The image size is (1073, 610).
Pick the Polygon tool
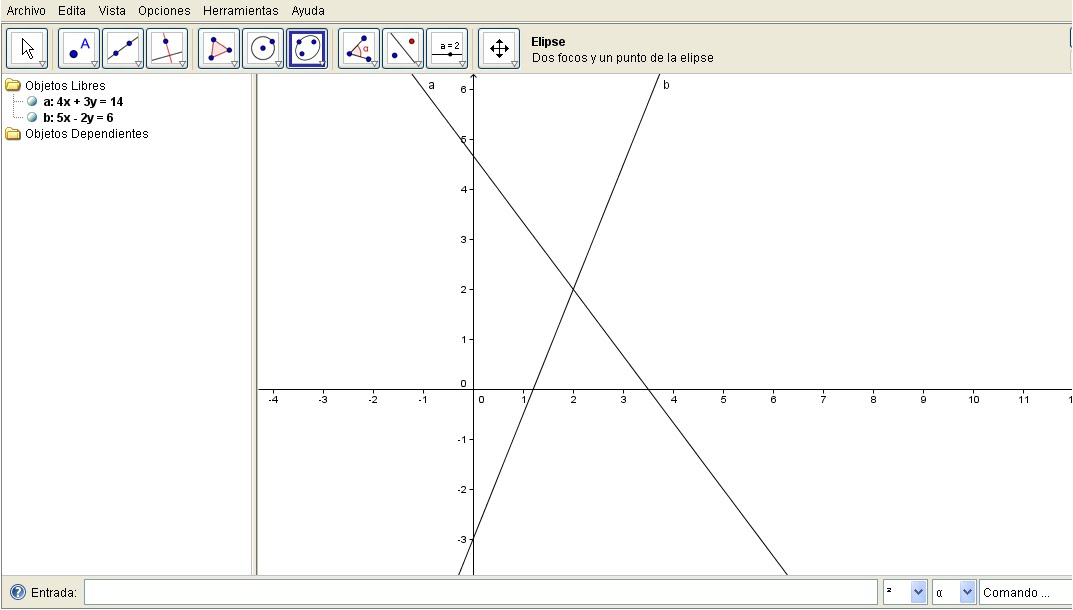(x=216, y=47)
